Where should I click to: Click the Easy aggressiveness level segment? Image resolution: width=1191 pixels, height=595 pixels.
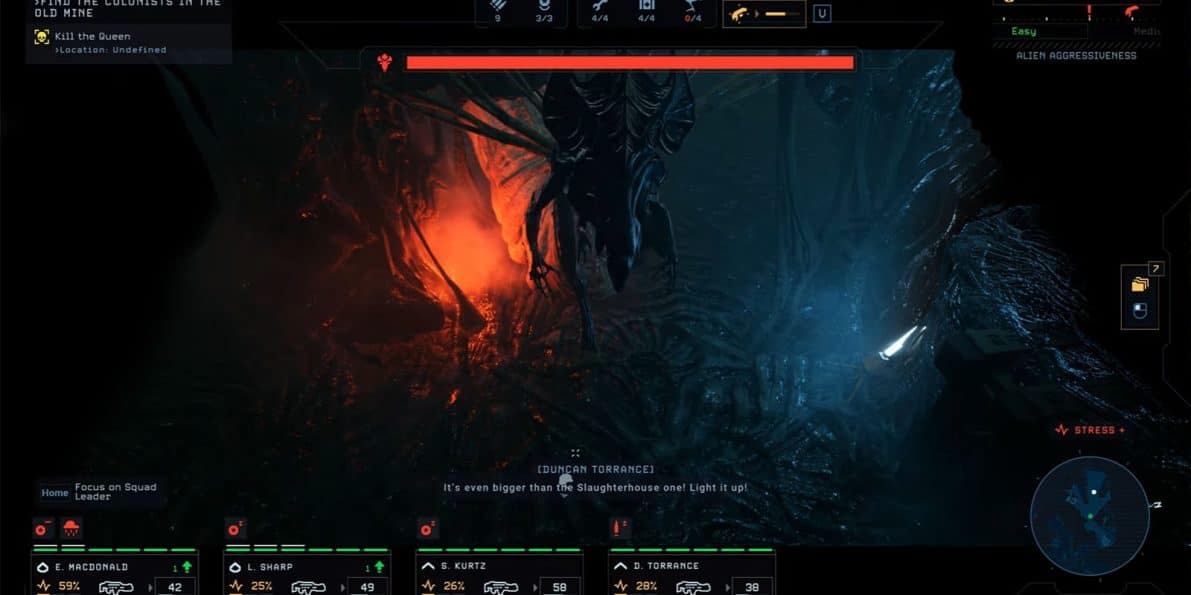pyautogui.click(x=1040, y=32)
